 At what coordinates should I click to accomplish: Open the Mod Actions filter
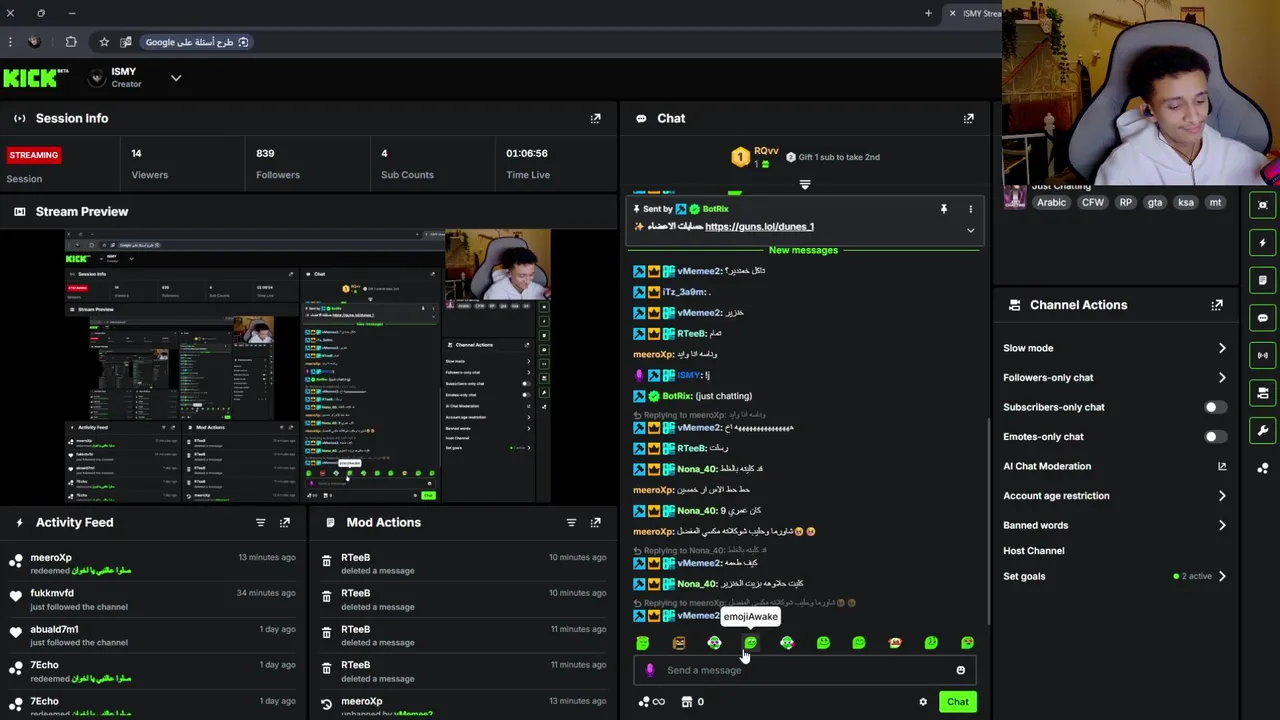[571, 522]
